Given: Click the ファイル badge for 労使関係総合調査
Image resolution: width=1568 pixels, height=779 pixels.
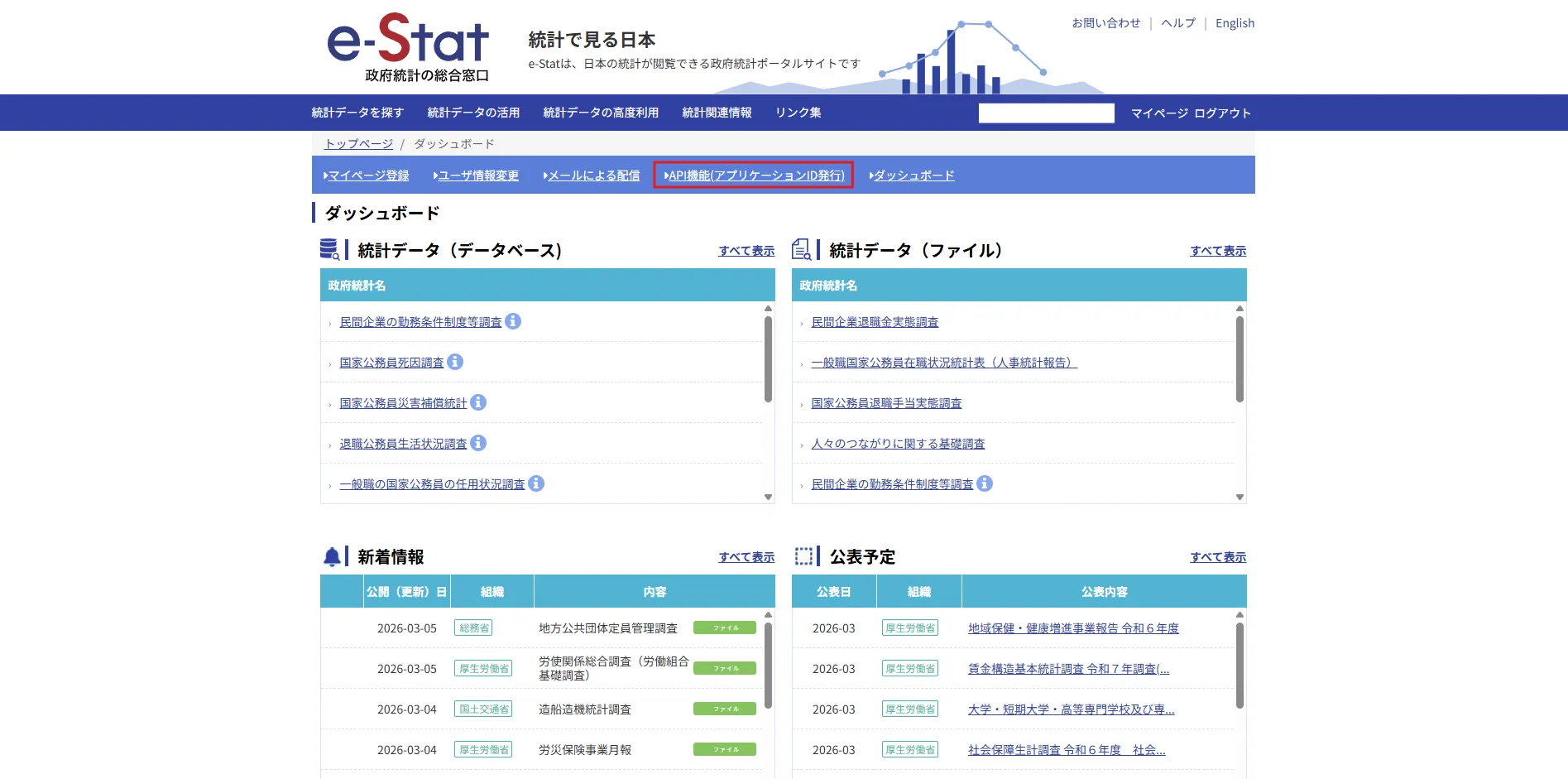Looking at the screenshot, I should (725, 668).
